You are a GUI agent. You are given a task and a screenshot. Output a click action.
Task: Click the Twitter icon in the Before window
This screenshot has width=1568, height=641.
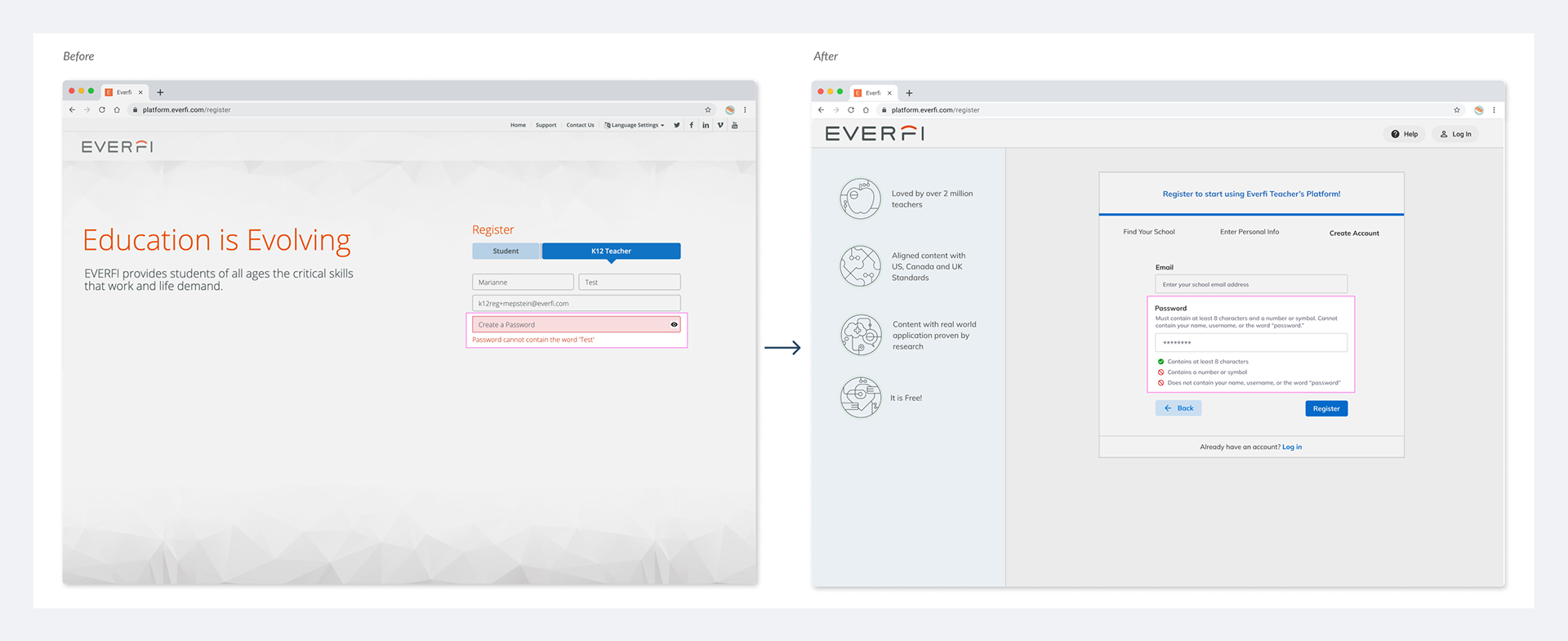(676, 125)
